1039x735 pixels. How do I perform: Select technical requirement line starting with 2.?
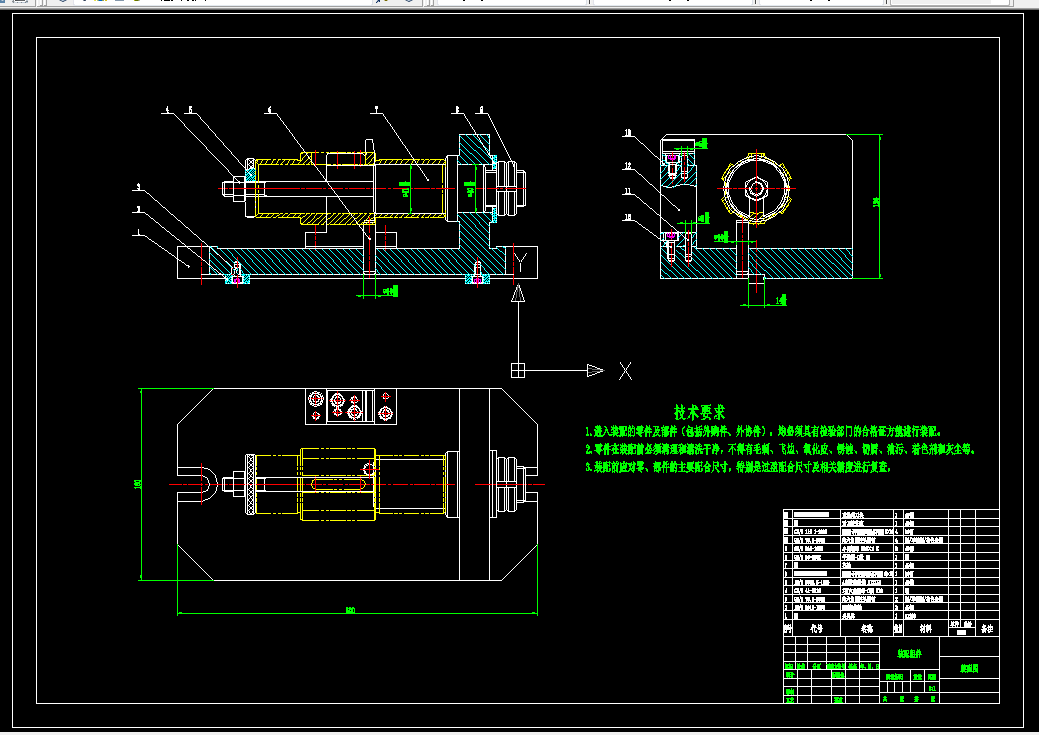(780, 449)
